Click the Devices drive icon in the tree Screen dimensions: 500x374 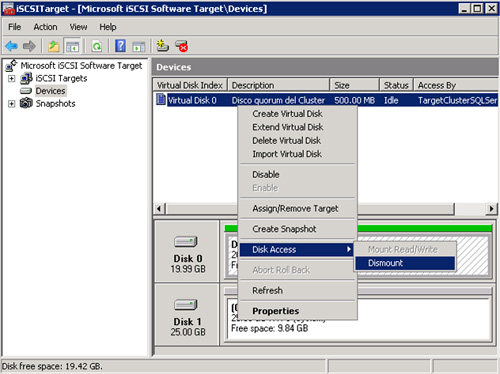[x=26, y=91]
